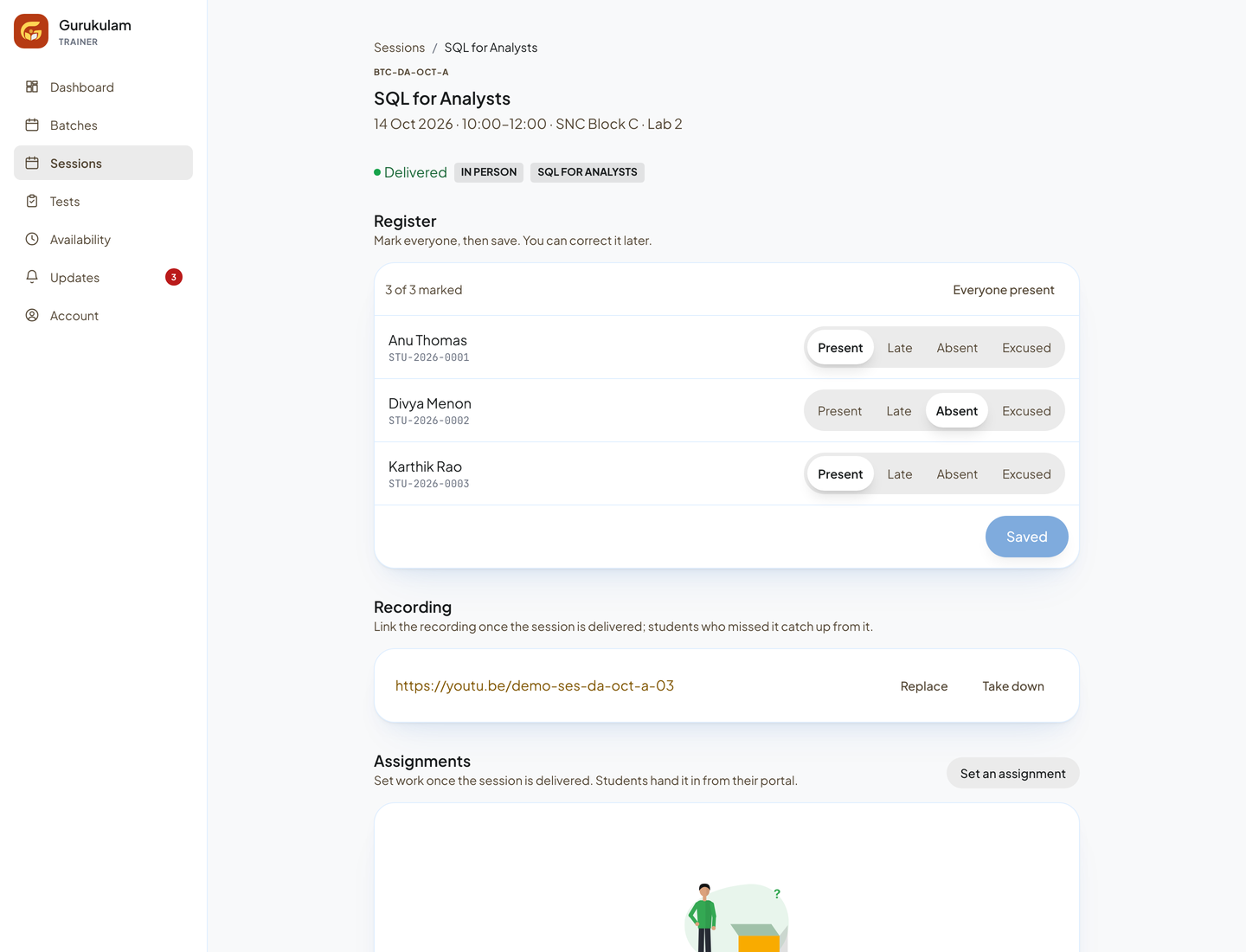Click the Sessions calendar icon
This screenshot has width=1246, height=952.
pos(32,163)
